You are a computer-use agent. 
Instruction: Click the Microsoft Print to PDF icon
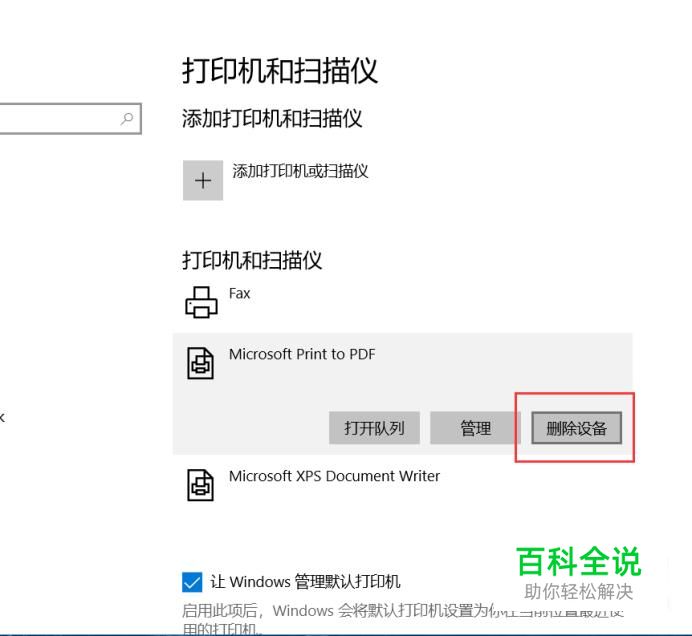coord(200,363)
